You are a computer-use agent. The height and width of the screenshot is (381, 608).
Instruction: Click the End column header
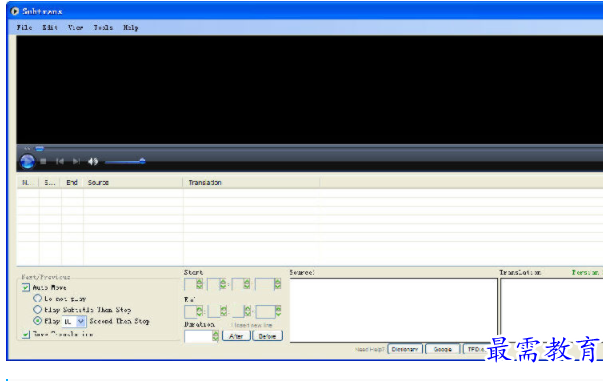click(72, 182)
